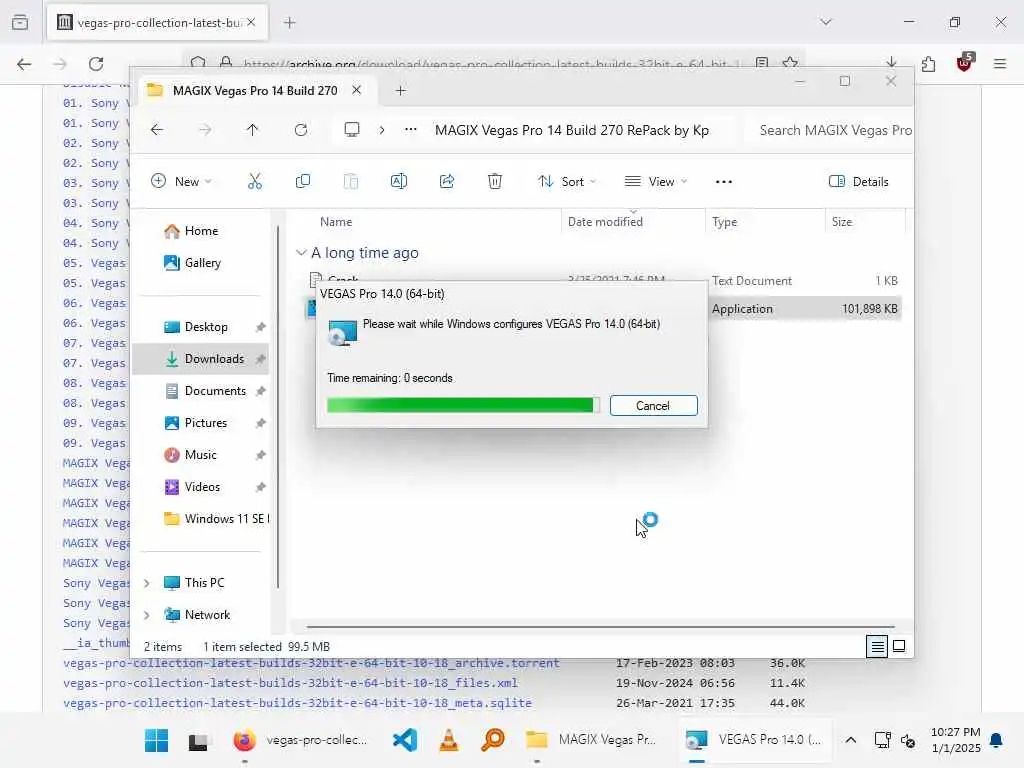Cancel the VEGAS Pro installation
Image resolution: width=1024 pixels, height=768 pixels.
tap(653, 406)
